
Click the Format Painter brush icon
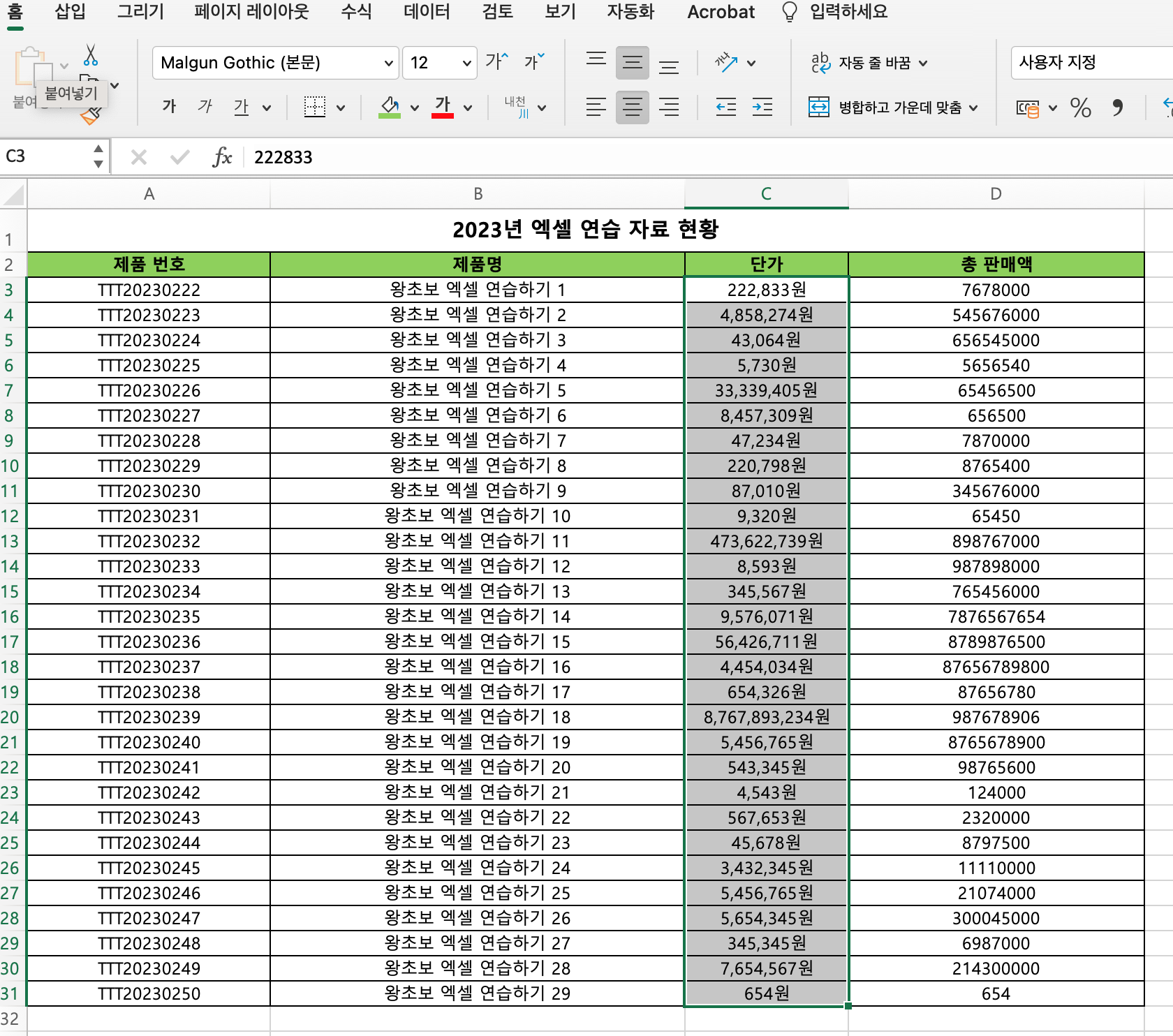pos(91,116)
